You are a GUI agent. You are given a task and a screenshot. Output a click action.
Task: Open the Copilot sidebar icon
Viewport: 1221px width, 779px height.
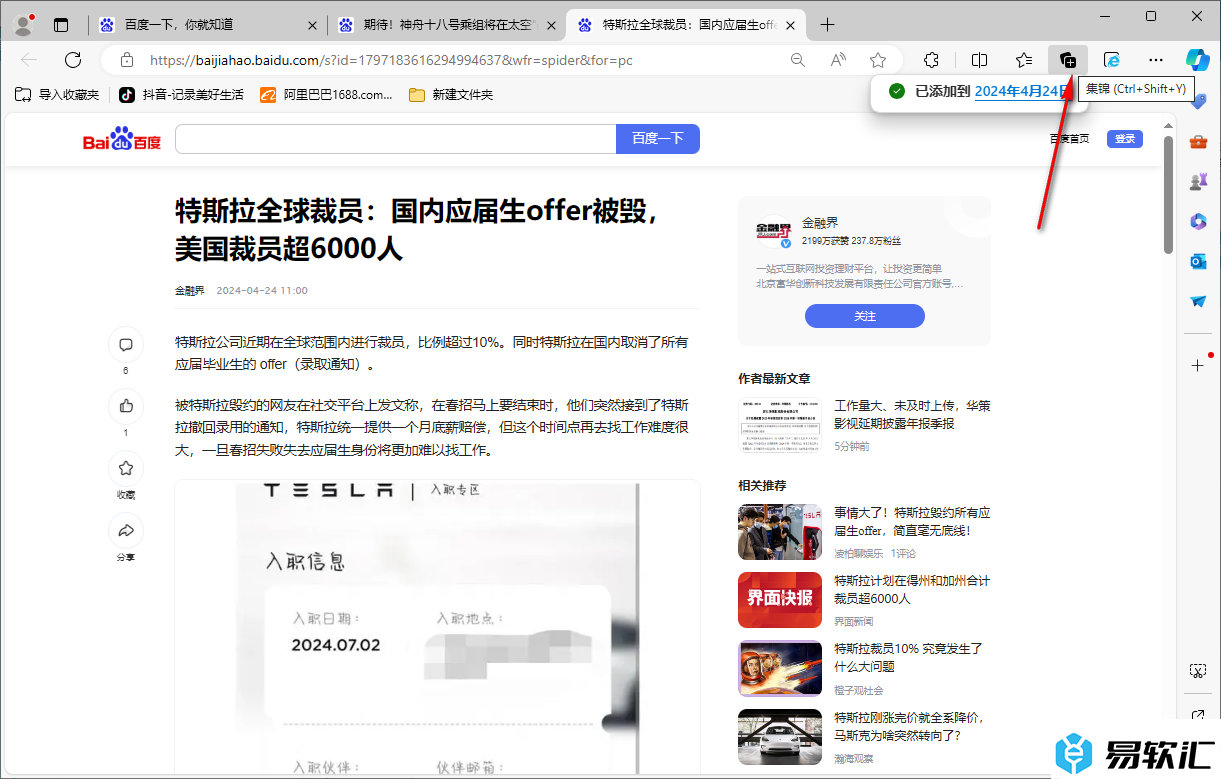coord(1198,60)
